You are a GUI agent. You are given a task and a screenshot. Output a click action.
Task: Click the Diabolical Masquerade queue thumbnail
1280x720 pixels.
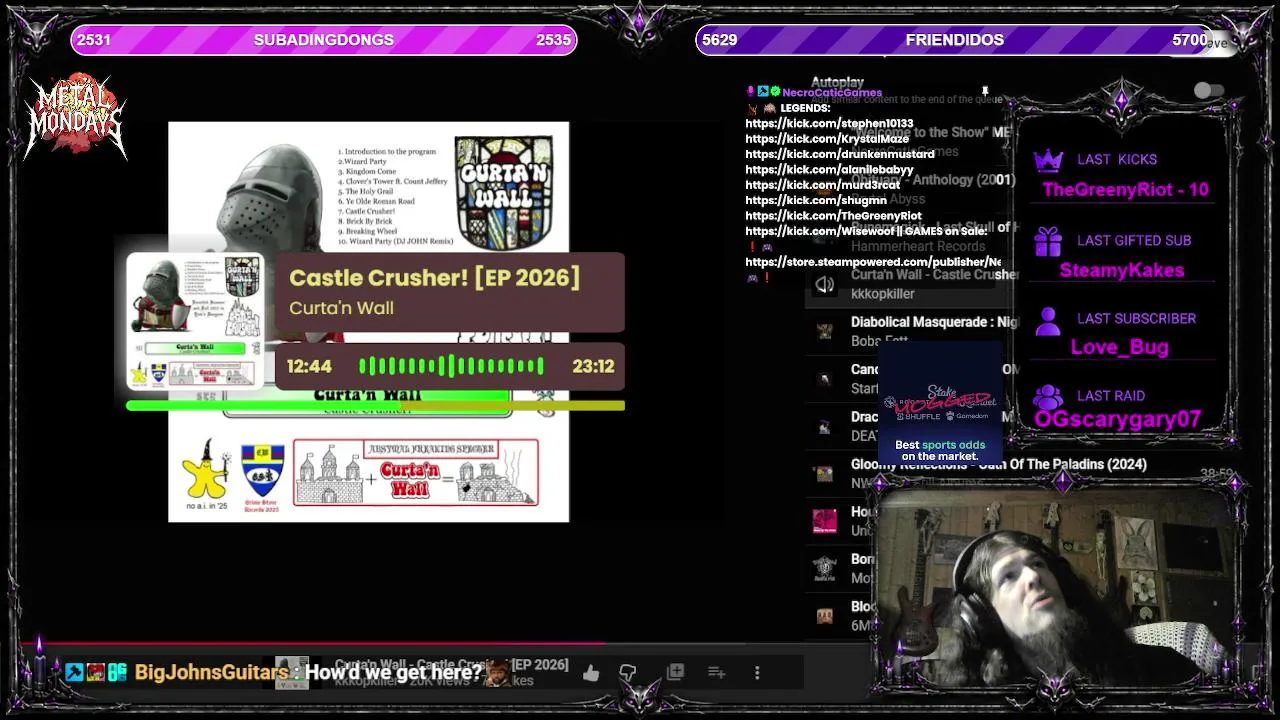tap(824, 331)
